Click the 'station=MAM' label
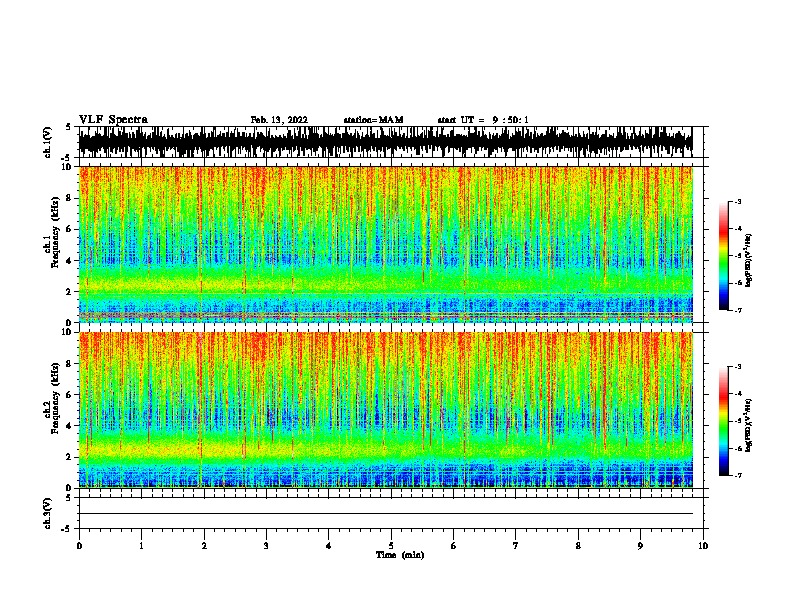This screenshot has width=792, height=612. coord(373,120)
